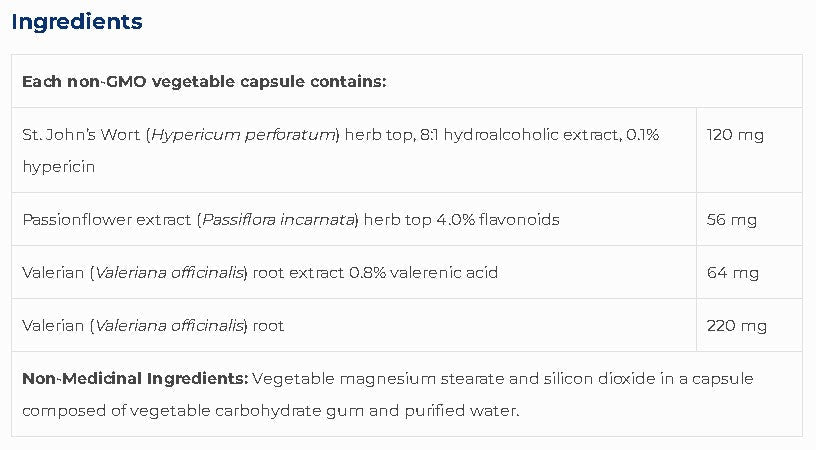
Task: Select the "Passionflower extract" ingredient name
Action: [x=108, y=219]
